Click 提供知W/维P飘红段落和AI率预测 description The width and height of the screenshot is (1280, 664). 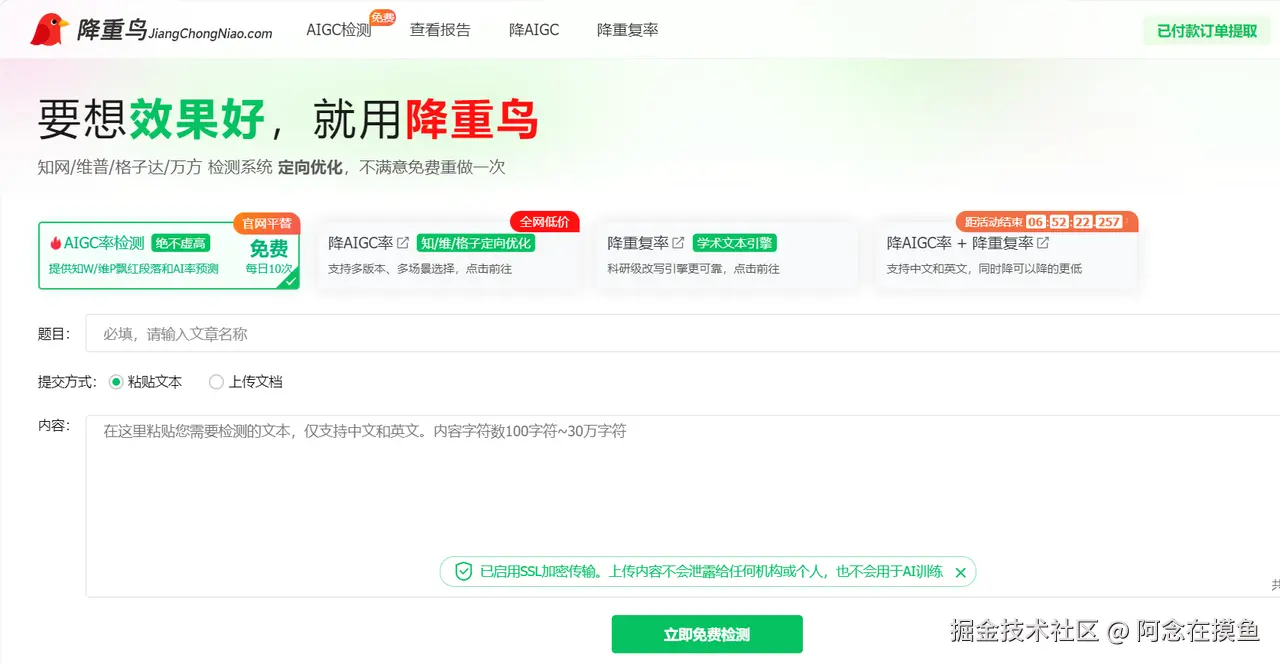134,269
